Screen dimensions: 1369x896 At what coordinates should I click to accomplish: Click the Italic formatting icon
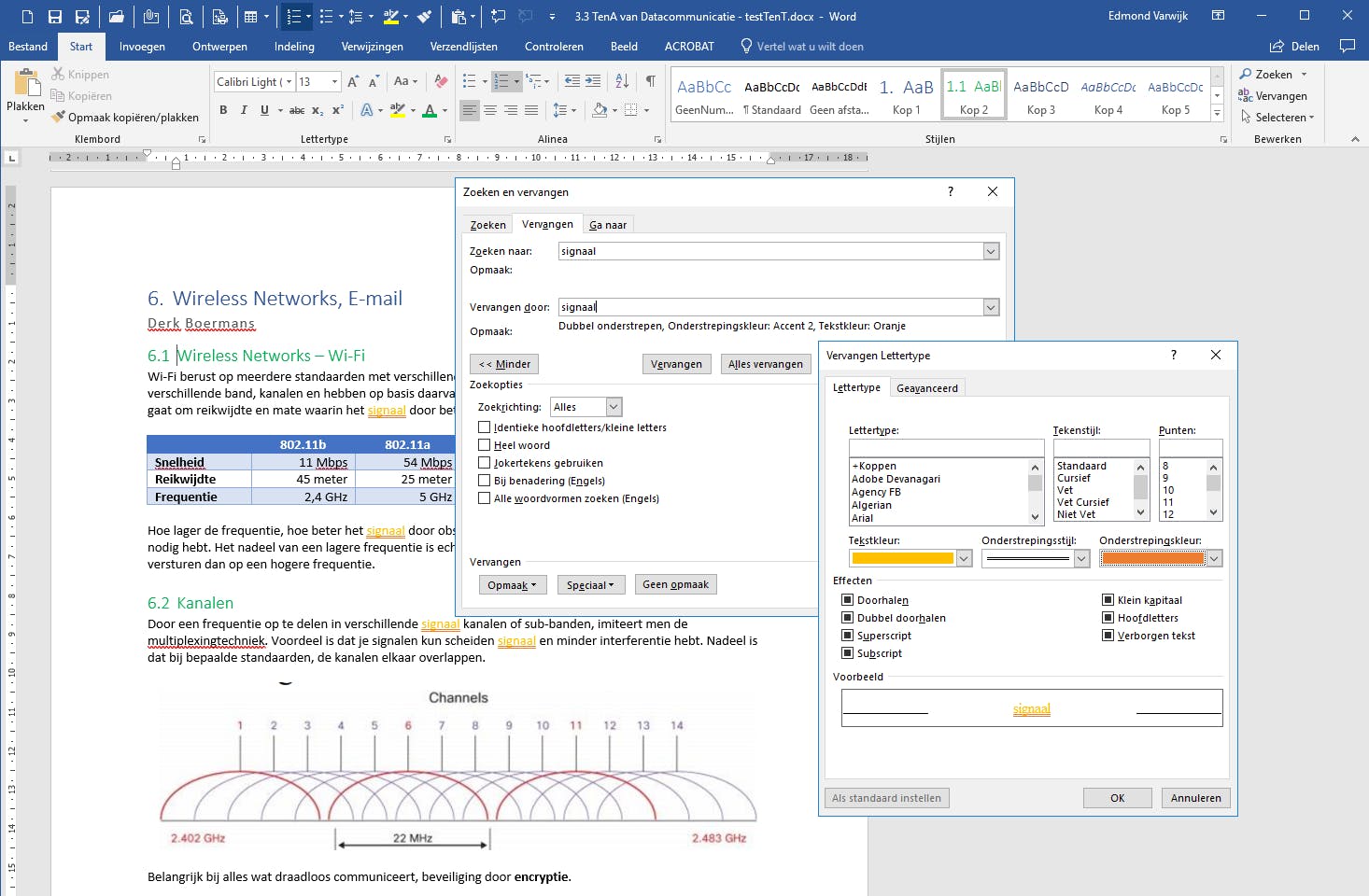244,110
